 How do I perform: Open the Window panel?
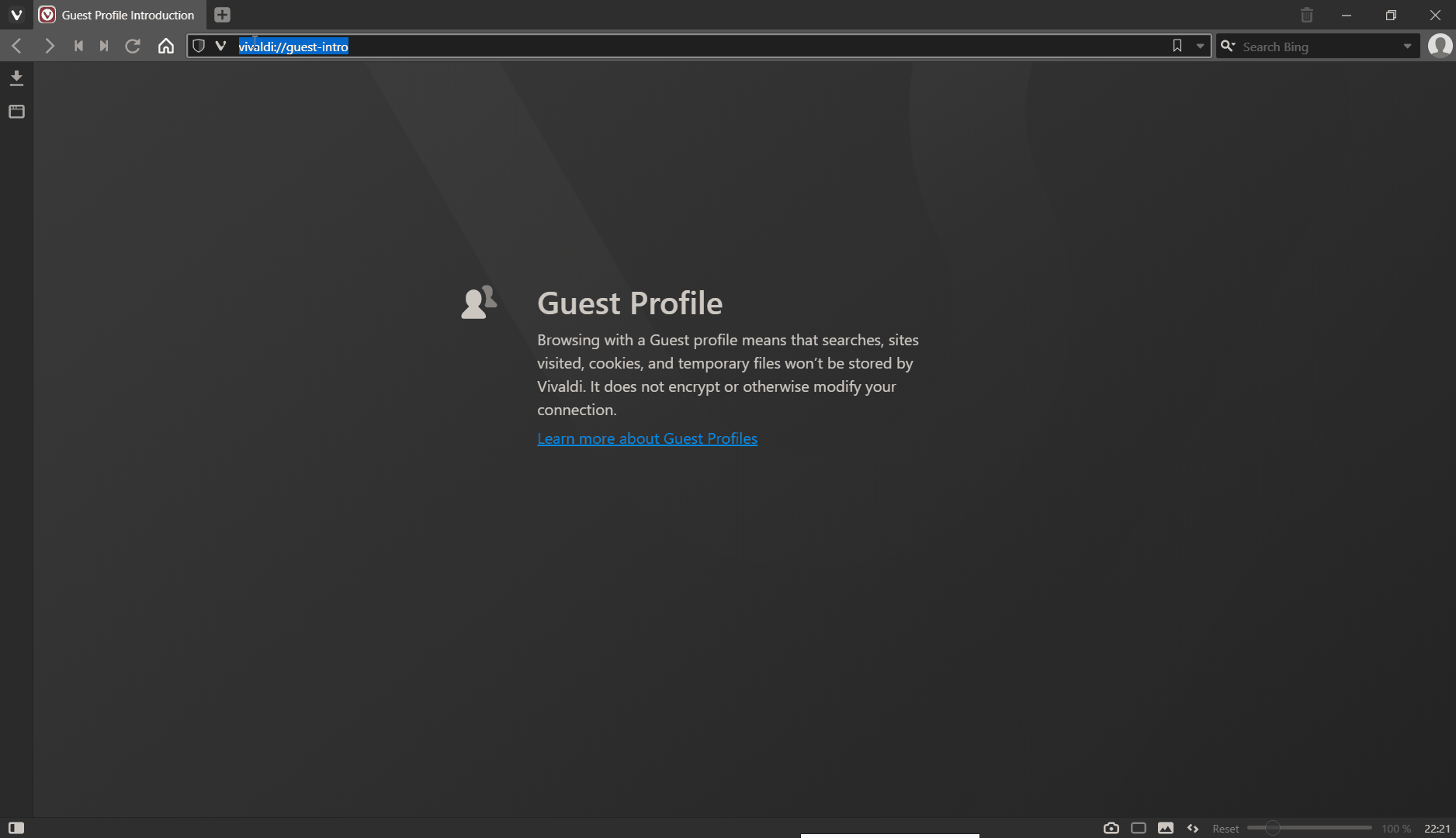click(x=16, y=112)
